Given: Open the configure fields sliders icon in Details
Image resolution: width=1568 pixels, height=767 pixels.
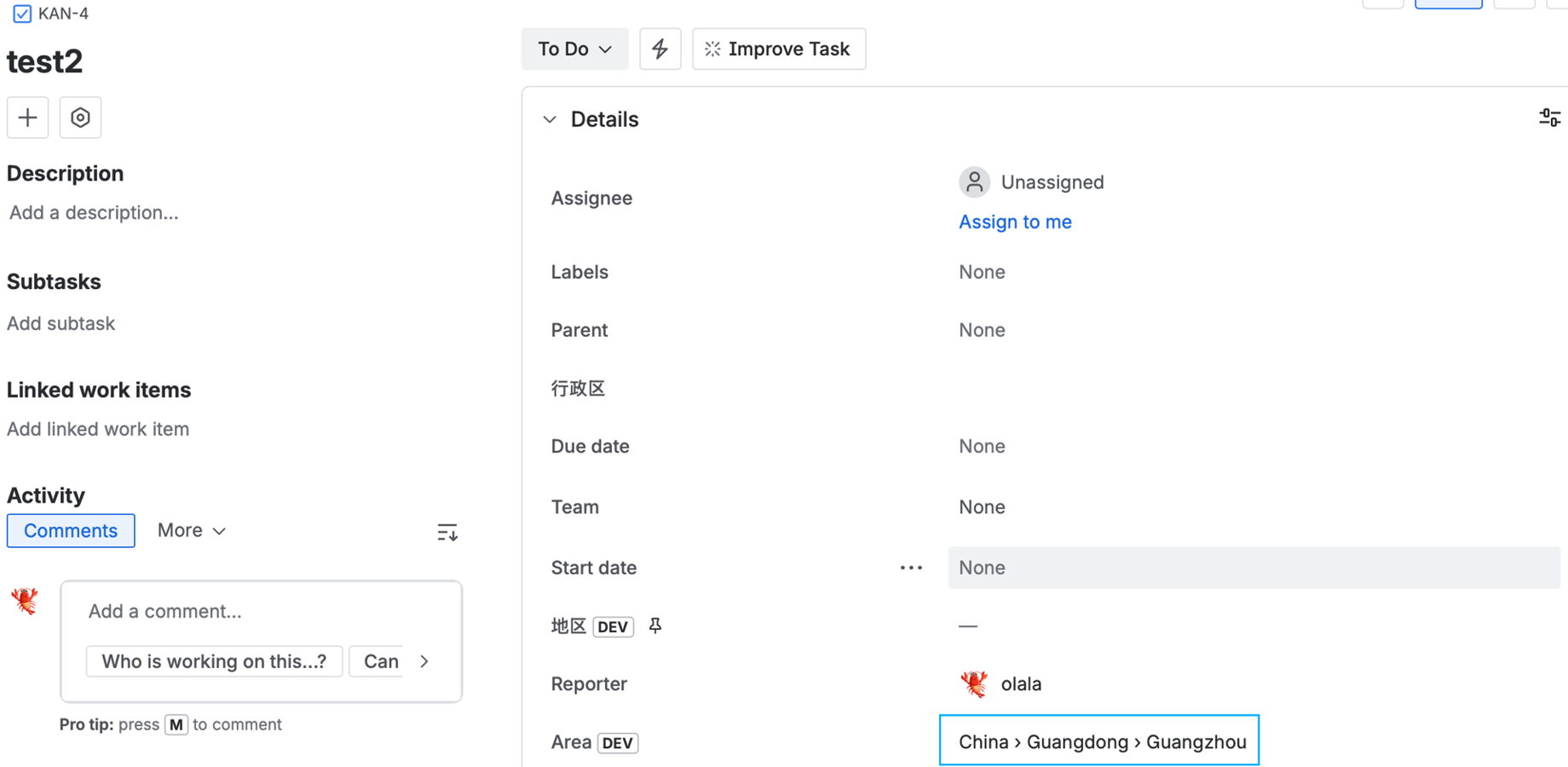Looking at the screenshot, I should (x=1549, y=118).
